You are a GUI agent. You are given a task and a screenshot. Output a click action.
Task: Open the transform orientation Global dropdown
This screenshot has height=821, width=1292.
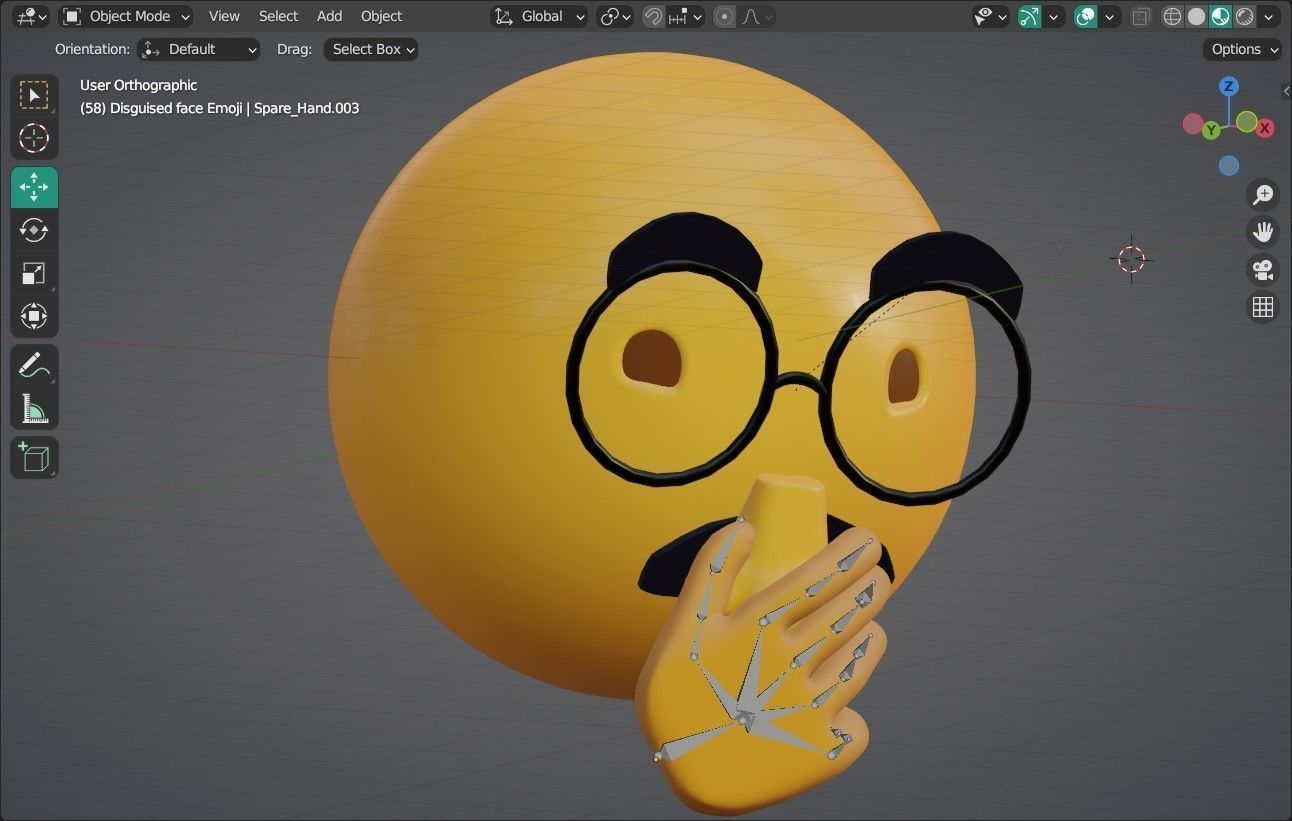[x=540, y=16]
